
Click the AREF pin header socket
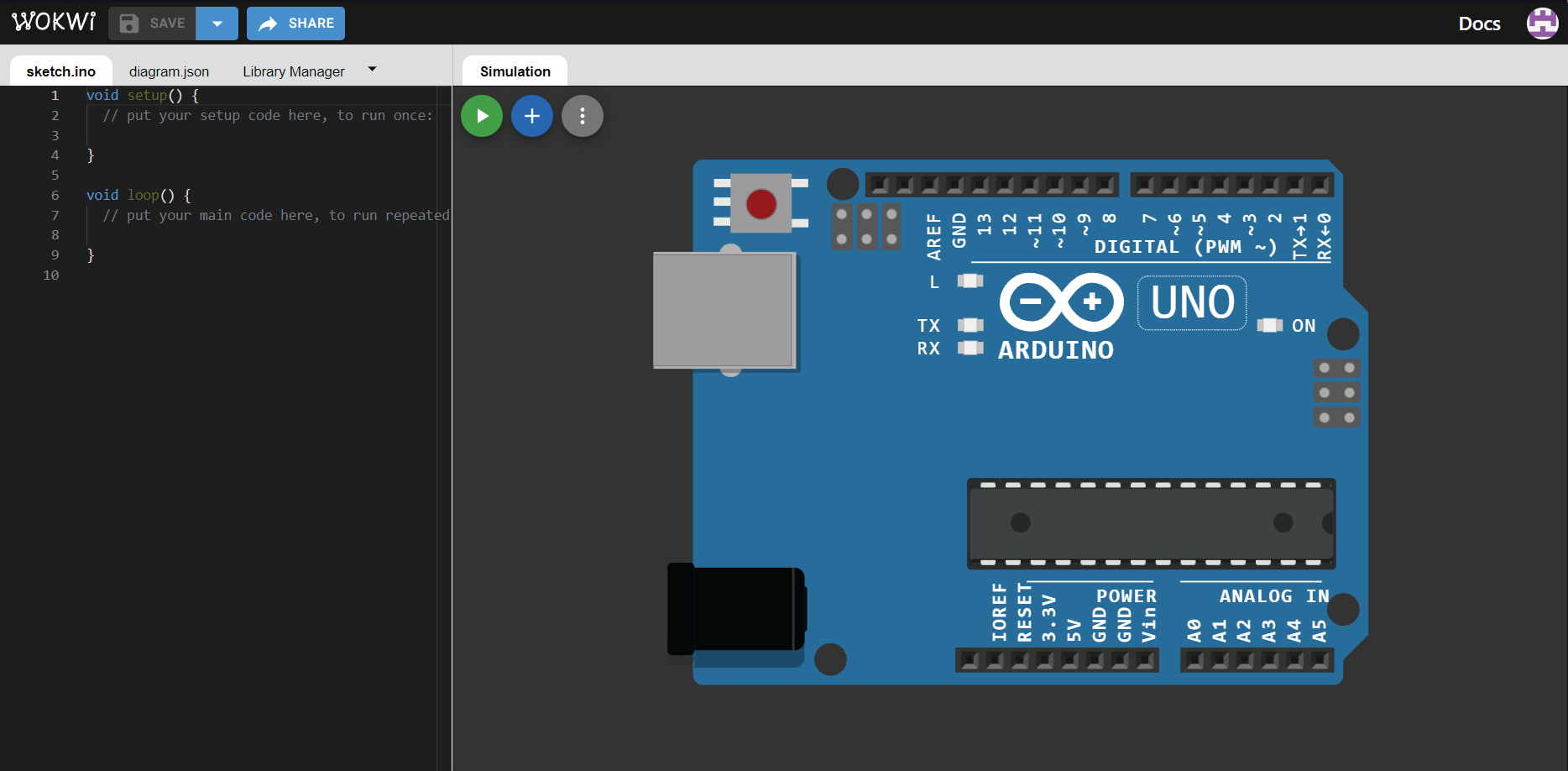pyautogui.click(x=930, y=185)
